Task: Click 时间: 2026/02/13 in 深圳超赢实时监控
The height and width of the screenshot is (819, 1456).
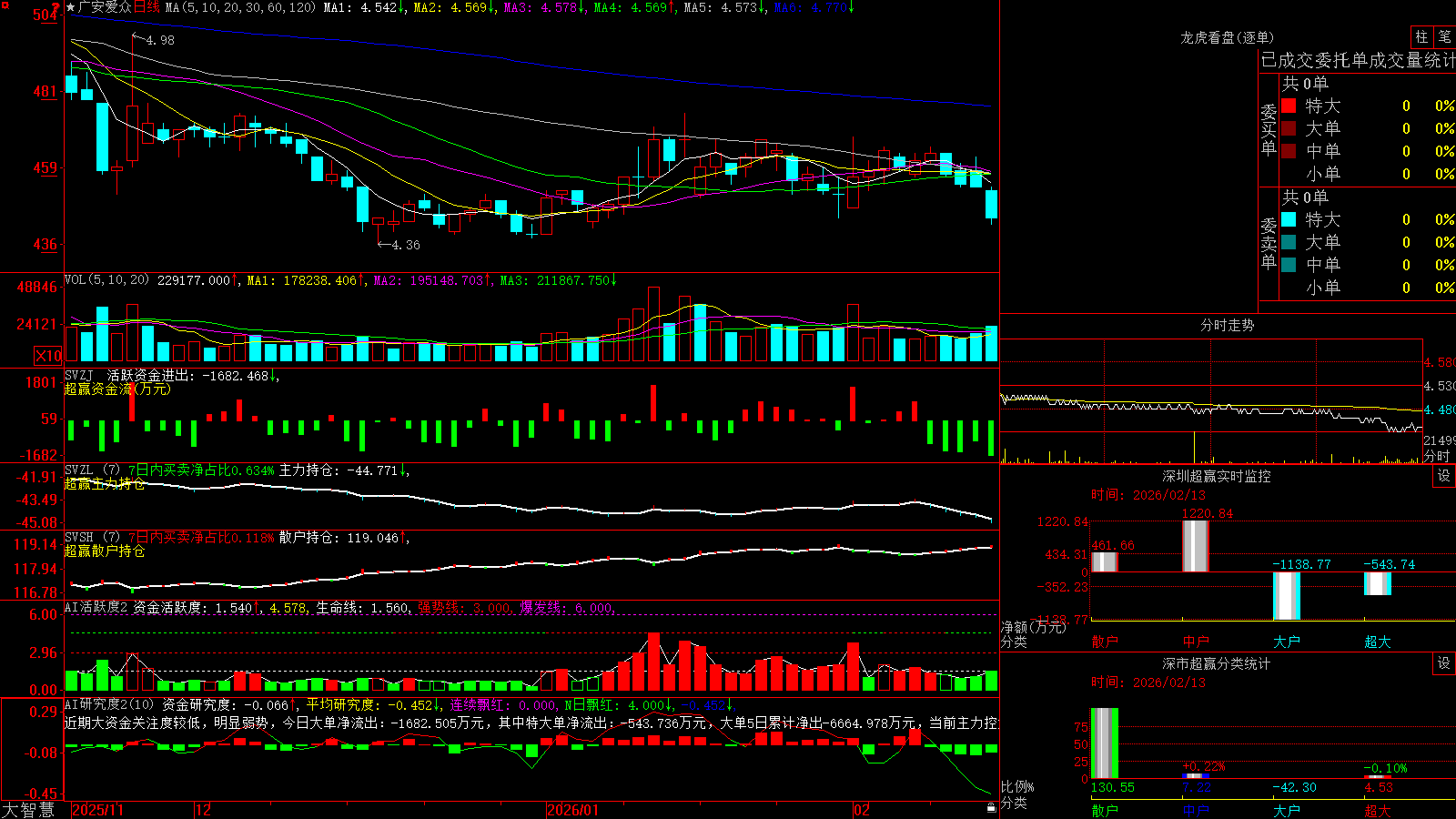Action: [x=1148, y=495]
